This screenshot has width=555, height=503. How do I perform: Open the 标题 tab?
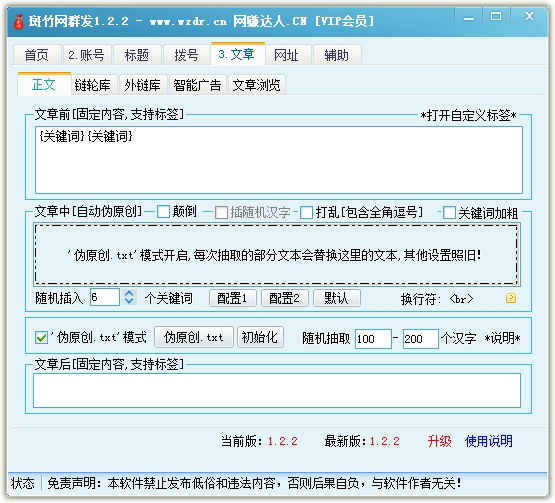point(137,55)
